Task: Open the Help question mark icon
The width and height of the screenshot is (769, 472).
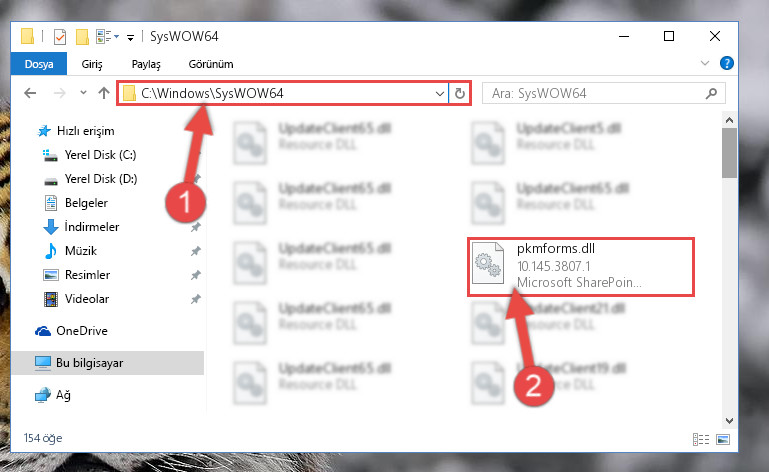Action: (726, 63)
